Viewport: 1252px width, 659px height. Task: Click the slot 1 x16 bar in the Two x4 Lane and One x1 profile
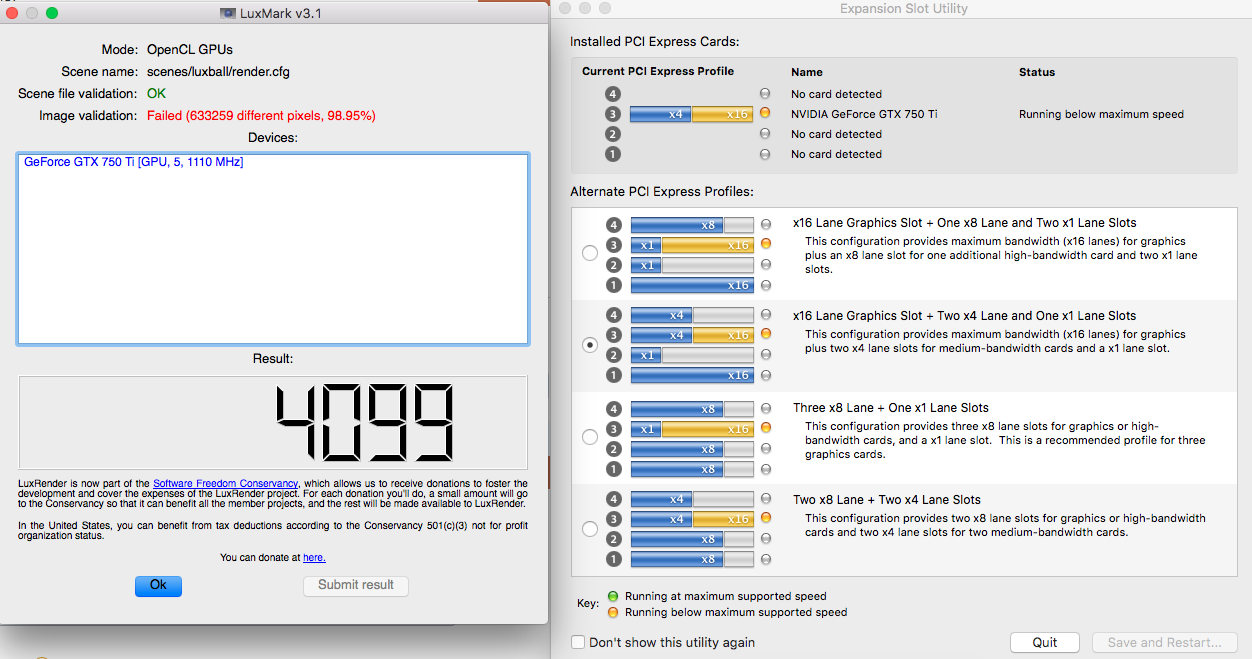point(692,375)
